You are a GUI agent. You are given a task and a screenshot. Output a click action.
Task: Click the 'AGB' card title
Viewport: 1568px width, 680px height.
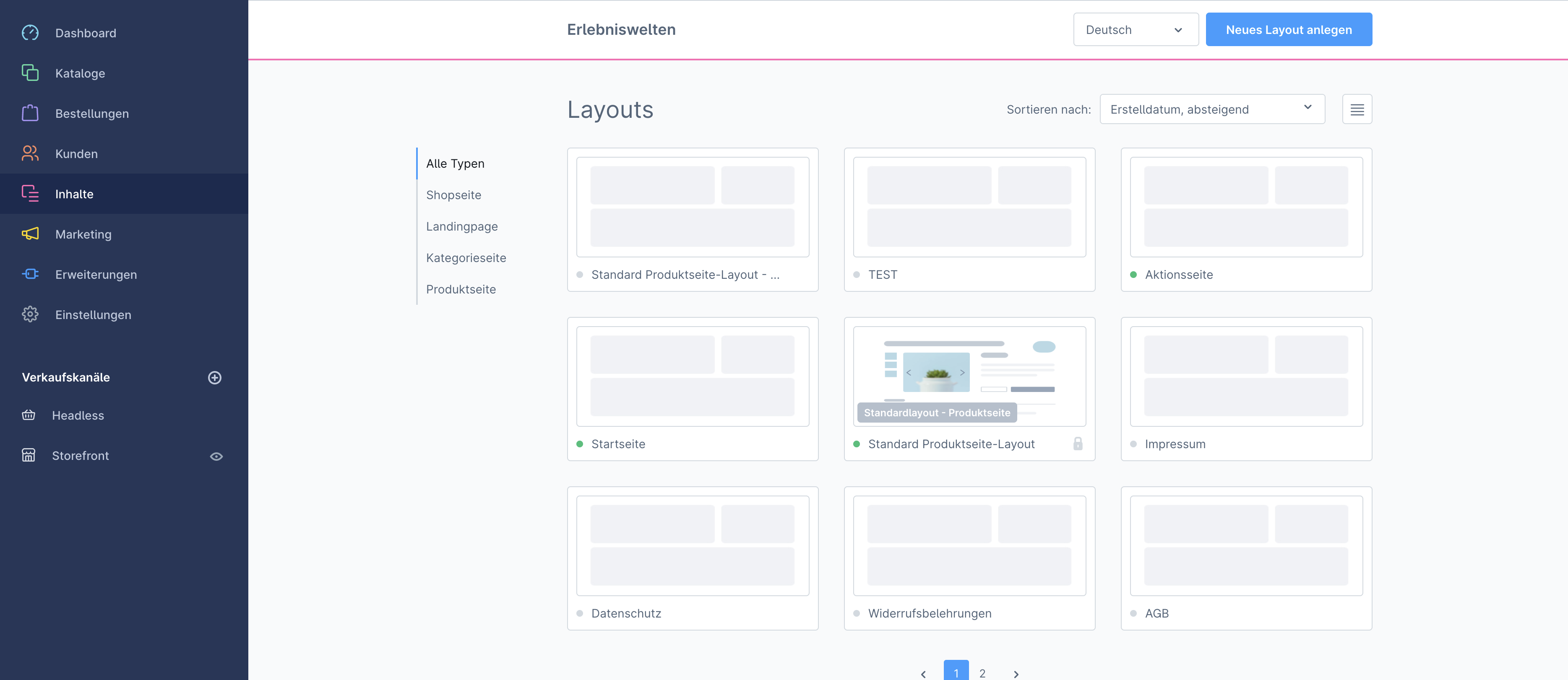pos(1156,613)
